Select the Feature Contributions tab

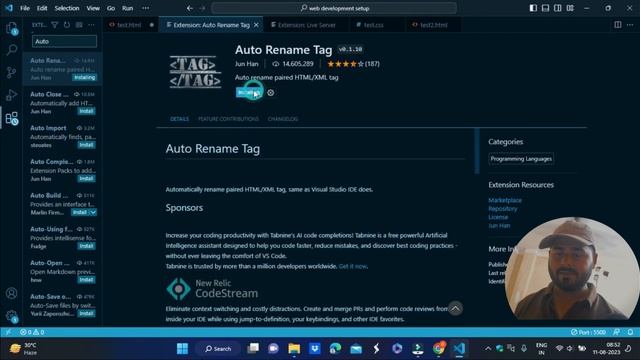point(228,119)
